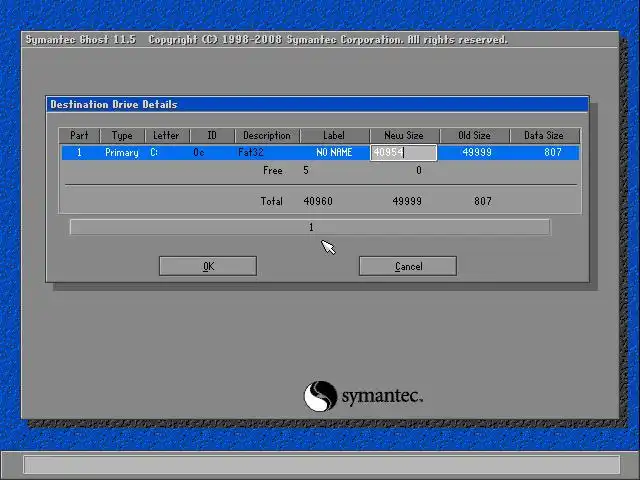640x480 pixels.
Task: Click the Destination Drive Details title bar
Action: (318, 104)
